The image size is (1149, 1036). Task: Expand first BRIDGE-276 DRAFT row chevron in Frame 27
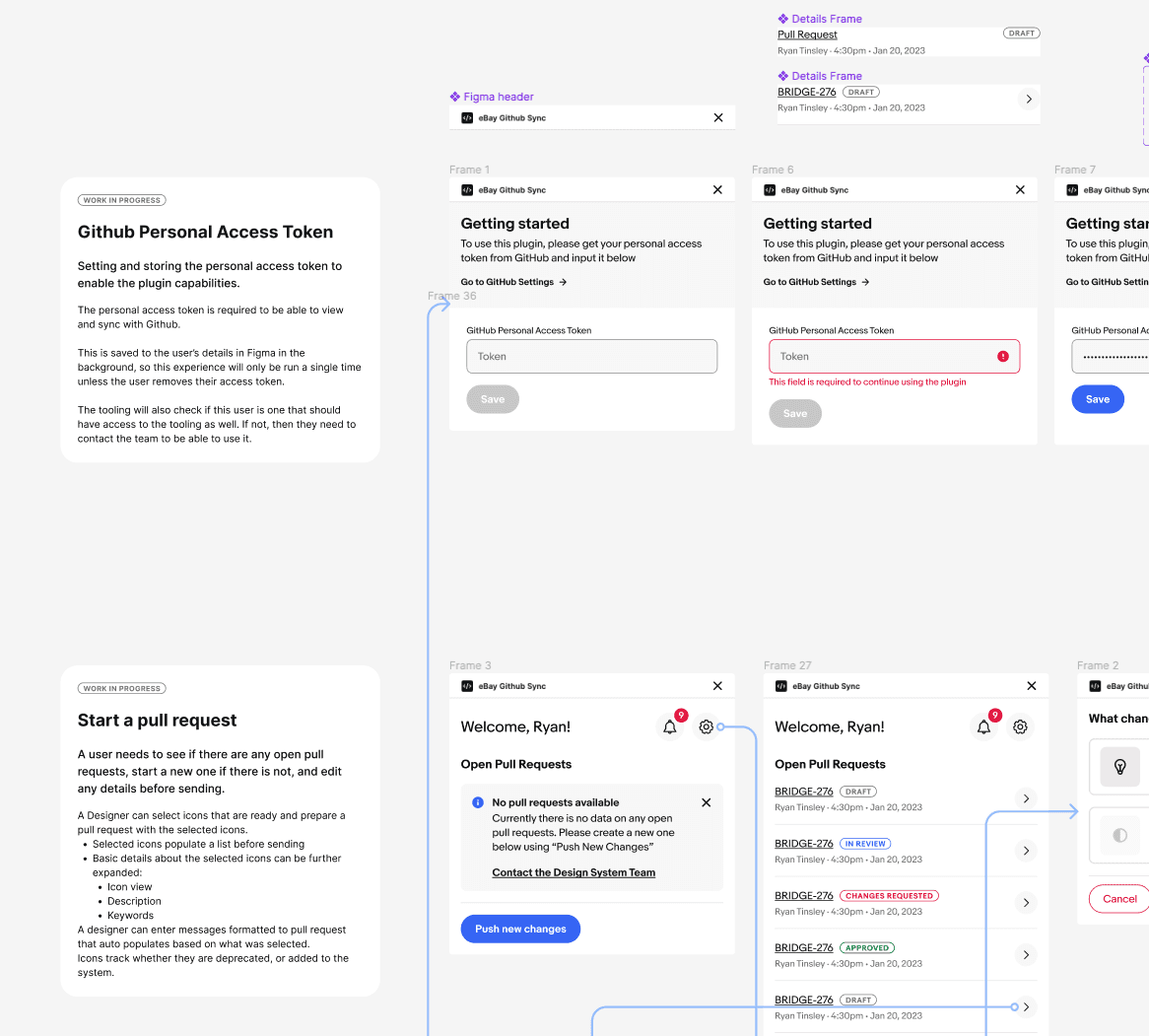pos(1026,798)
